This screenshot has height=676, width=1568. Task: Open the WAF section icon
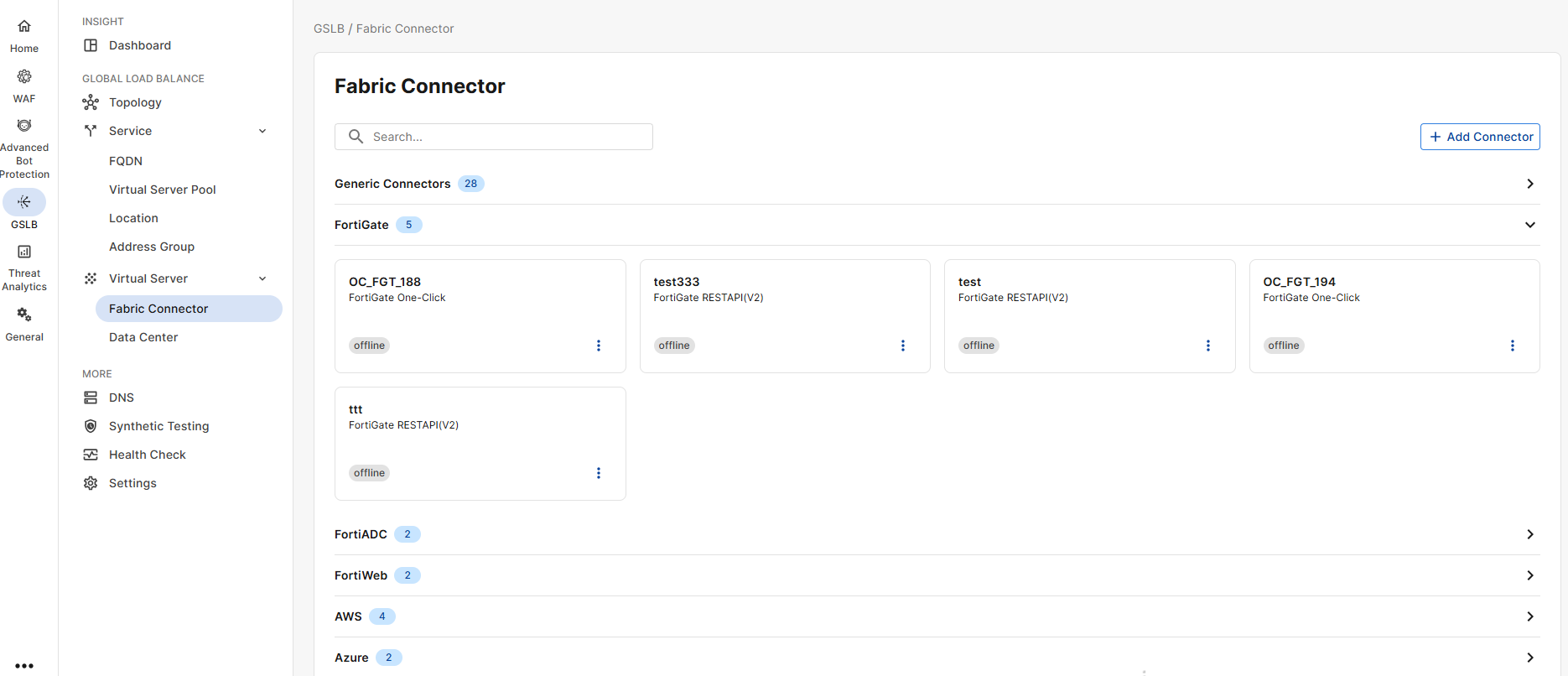click(24, 77)
